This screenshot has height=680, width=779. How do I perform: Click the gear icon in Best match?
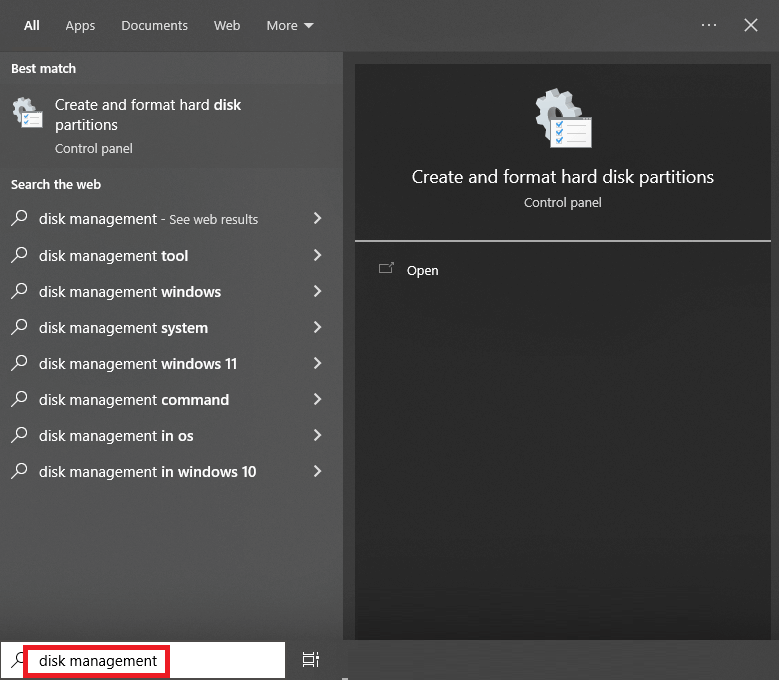[x=27, y=113]
